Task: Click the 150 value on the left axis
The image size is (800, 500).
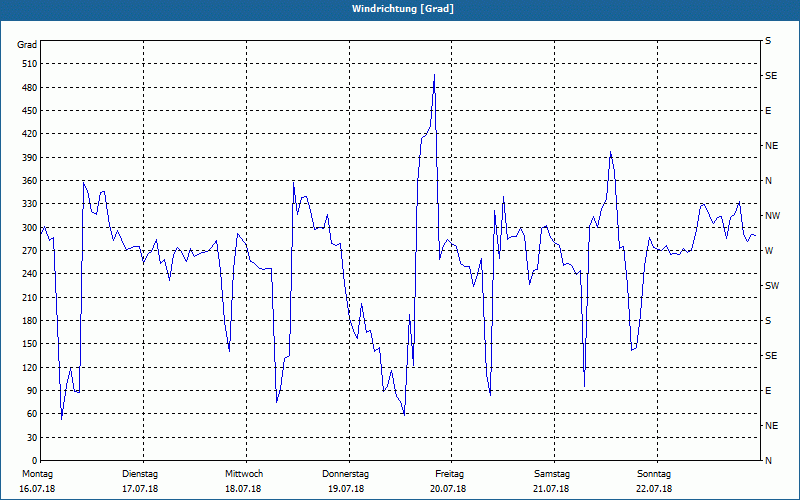Action: (x=29, y=344)
